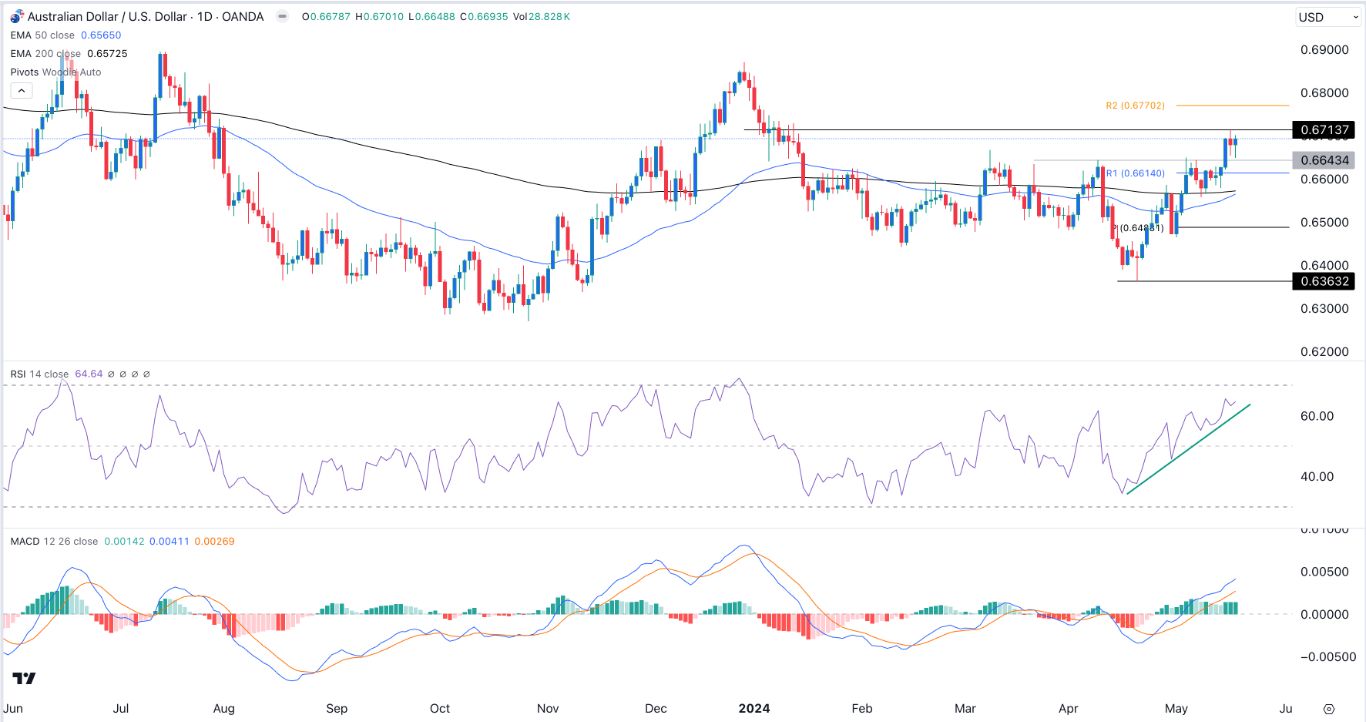Click the 0.69000 price scale label

1322,49
